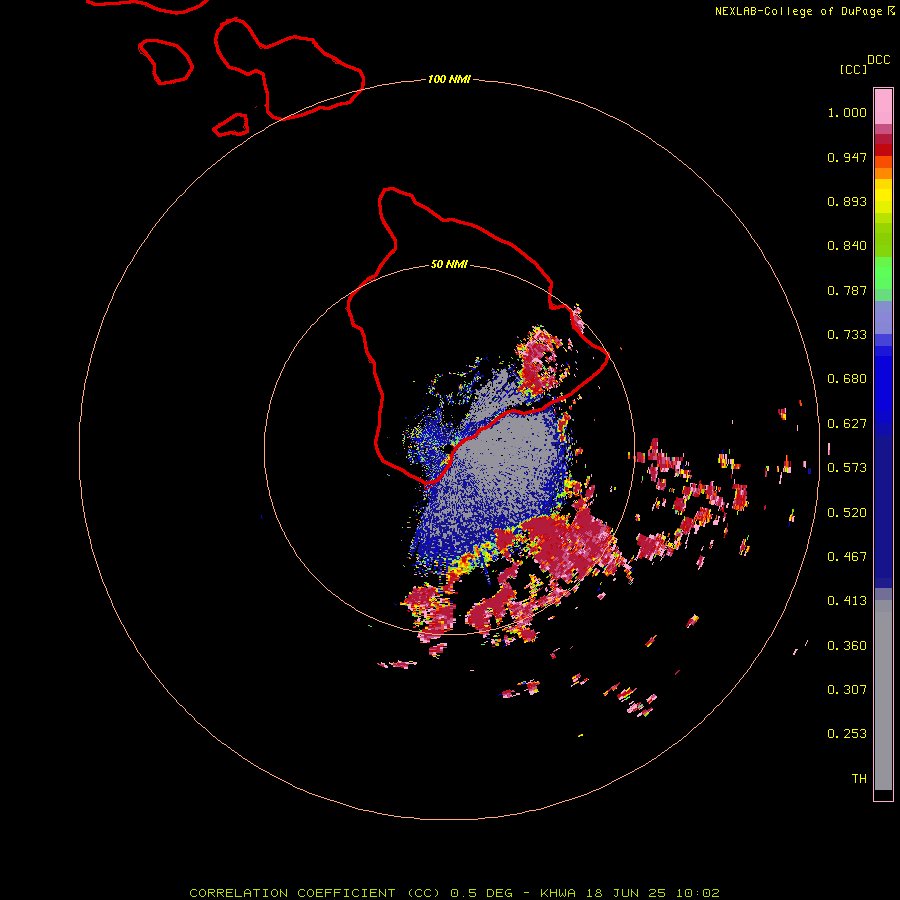This screenshot has width=900, height=900.
Task: Click the Correlation Coefficient product title at bottom
Action: click(x=454, y=893)
